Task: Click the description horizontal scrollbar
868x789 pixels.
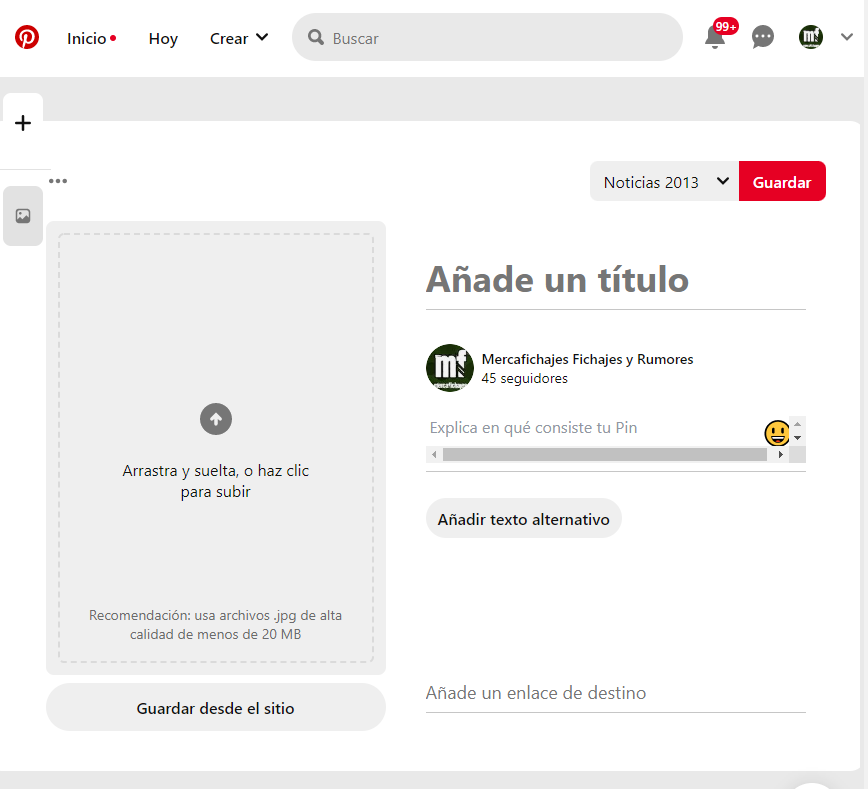Action: tap(604, 455)
